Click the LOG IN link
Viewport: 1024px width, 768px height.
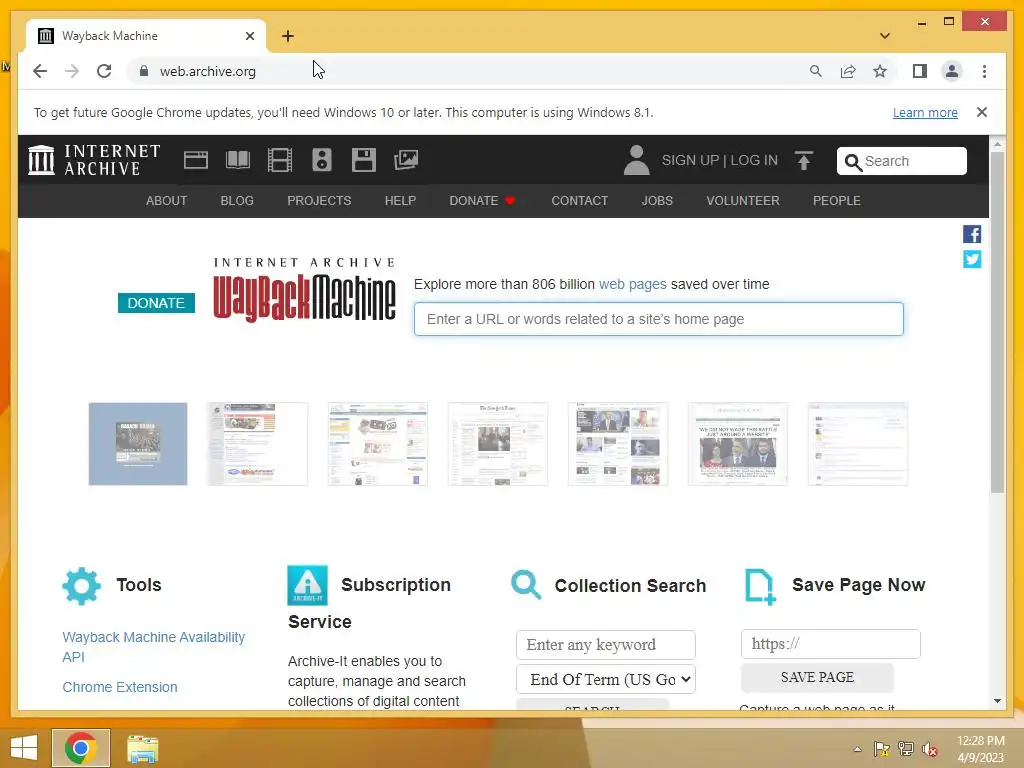754,161
